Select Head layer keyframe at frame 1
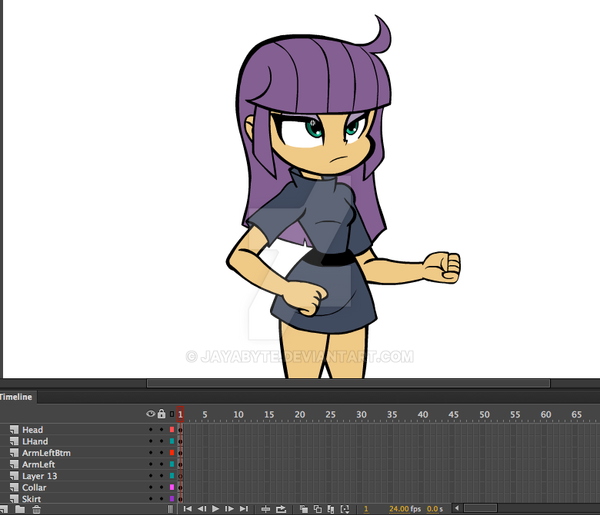 point(180,430)
